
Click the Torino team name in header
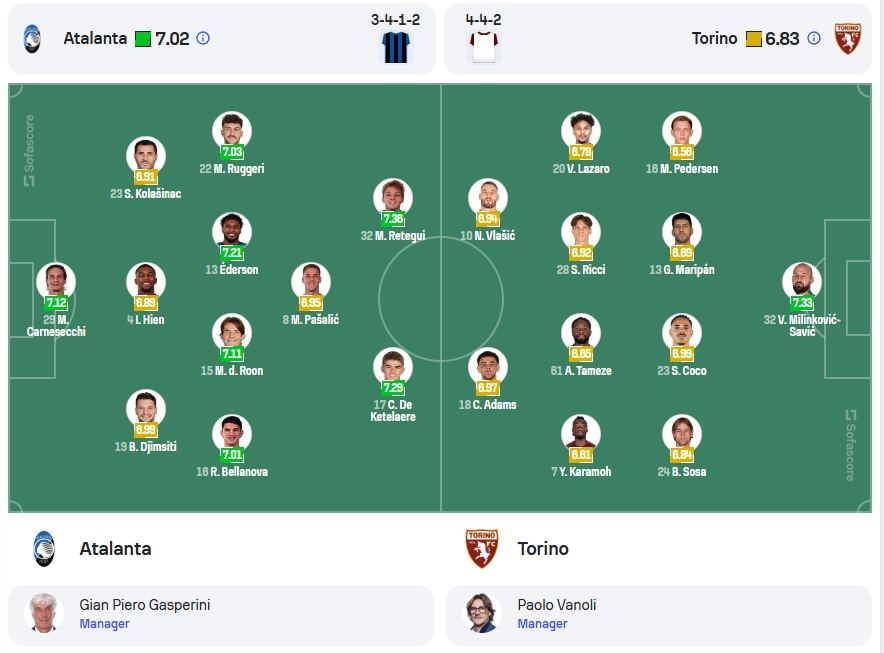pyautogui.click(x=714, y=38)
